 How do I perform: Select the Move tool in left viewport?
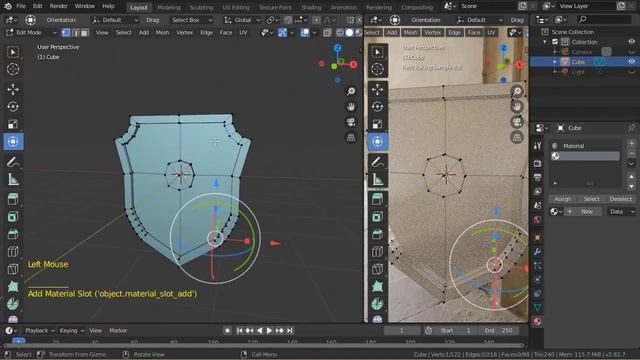tap(13, 89)
